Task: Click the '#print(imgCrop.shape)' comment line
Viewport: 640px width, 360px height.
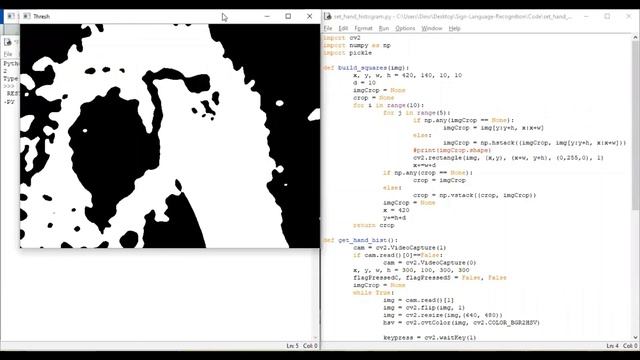Action: tap(452, 150)
